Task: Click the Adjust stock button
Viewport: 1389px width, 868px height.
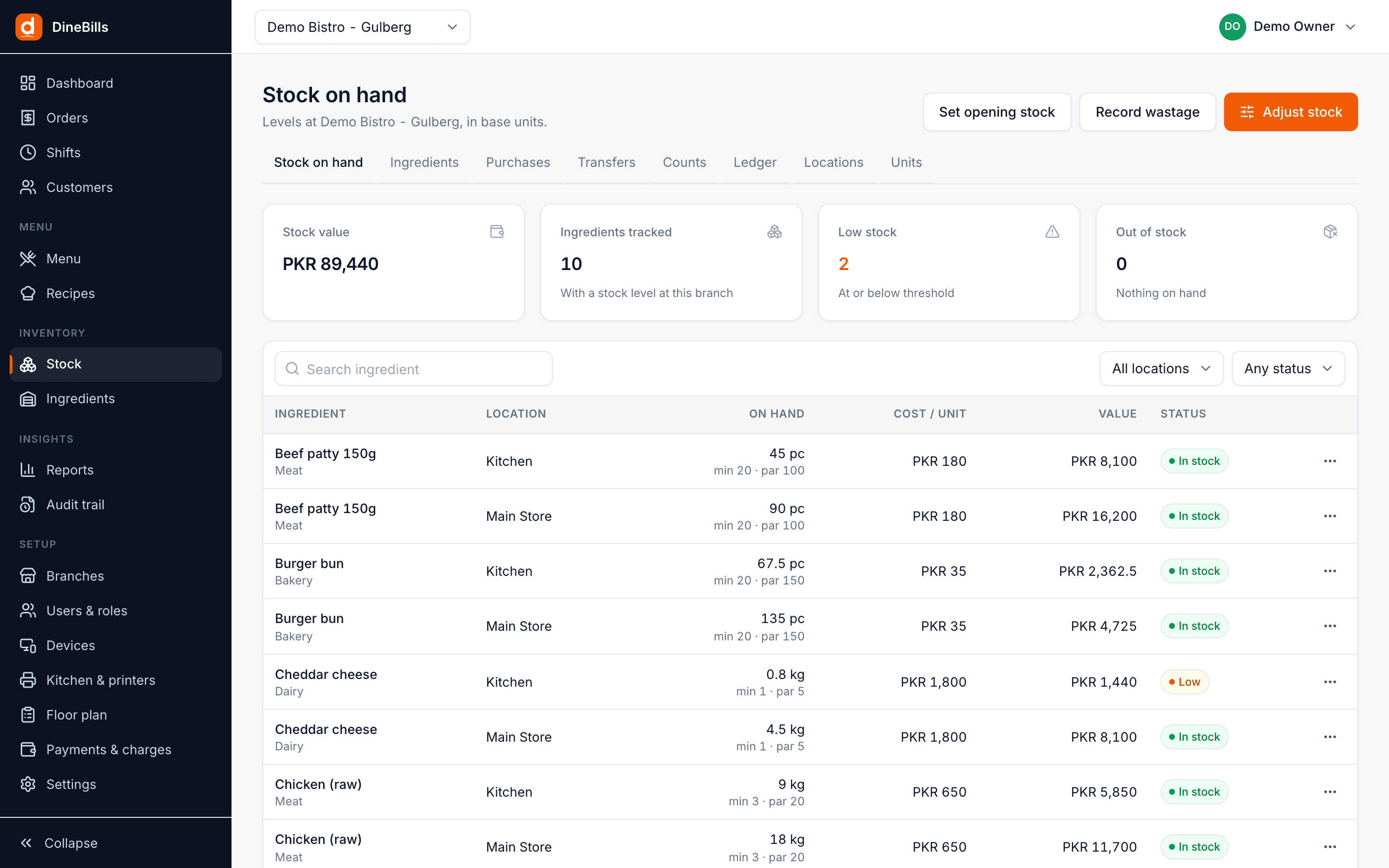Action: point(1290,112)
